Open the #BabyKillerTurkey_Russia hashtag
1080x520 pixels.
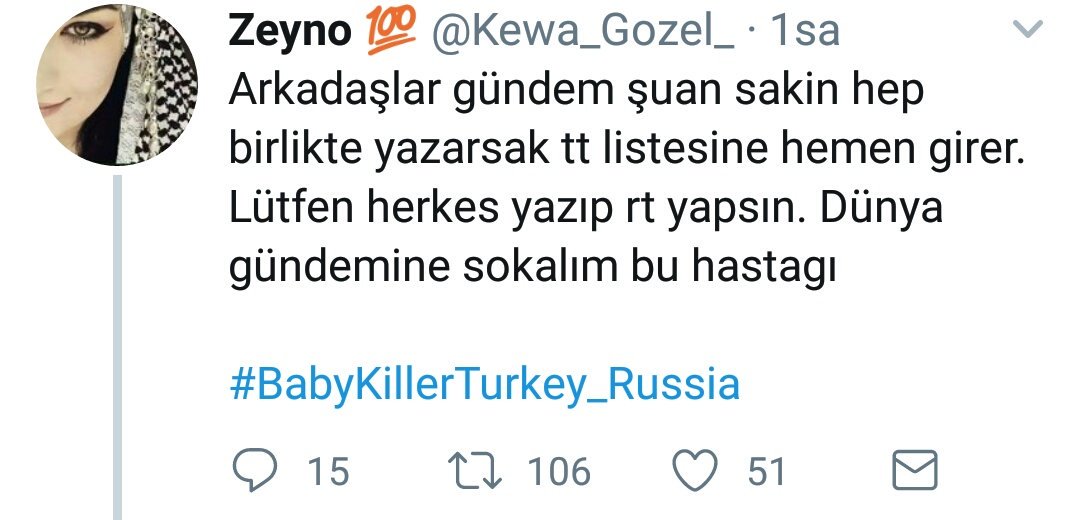coord(484,384)
